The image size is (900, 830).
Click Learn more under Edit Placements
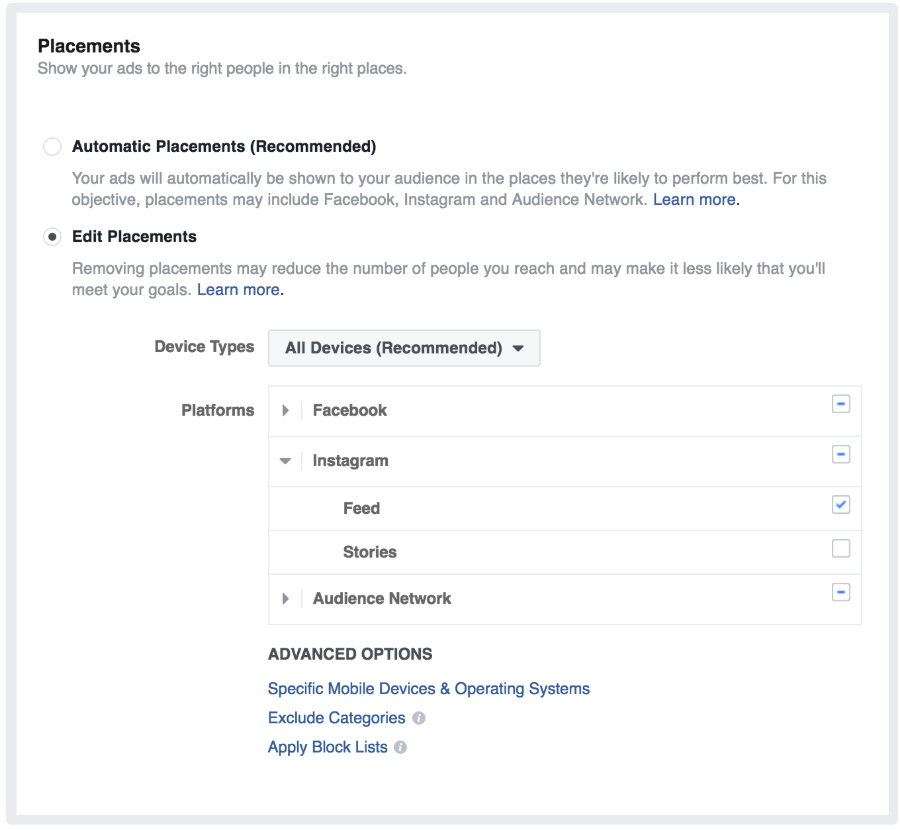[x=238, y=289]
